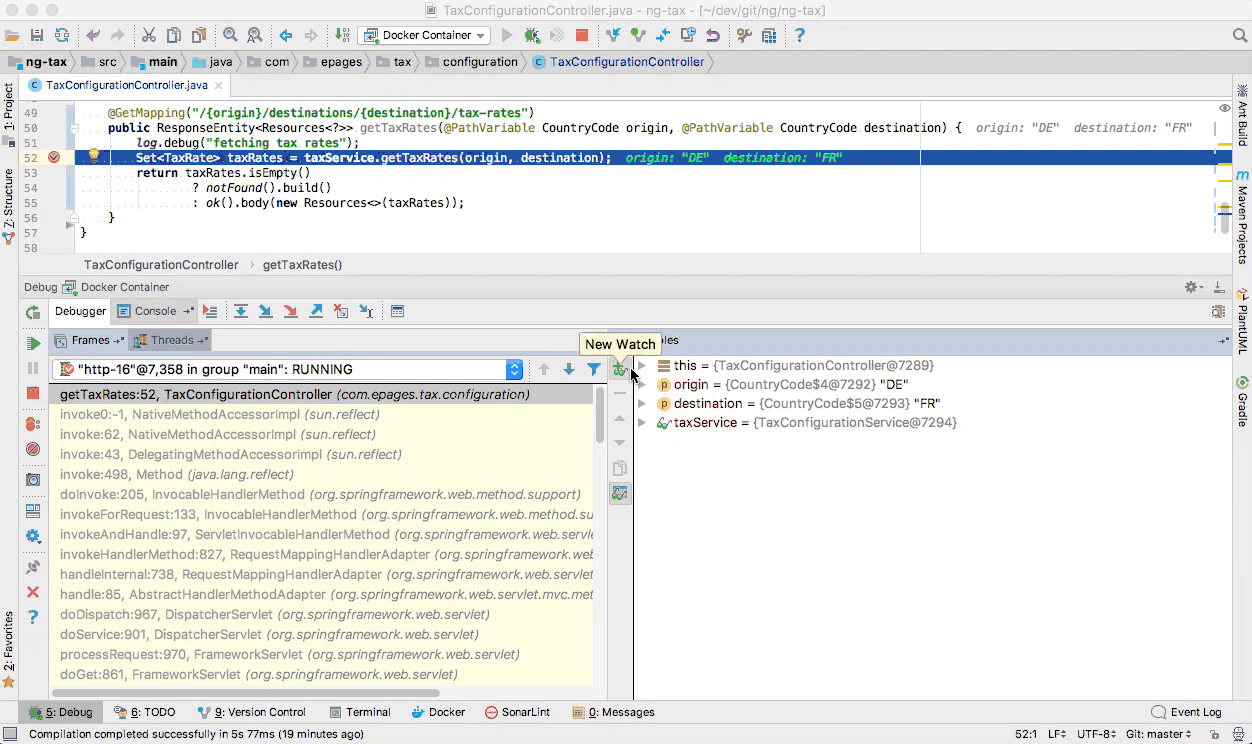Open the Event Log
This screenshot has width=1252, height=744.
tap(1187, 712)
